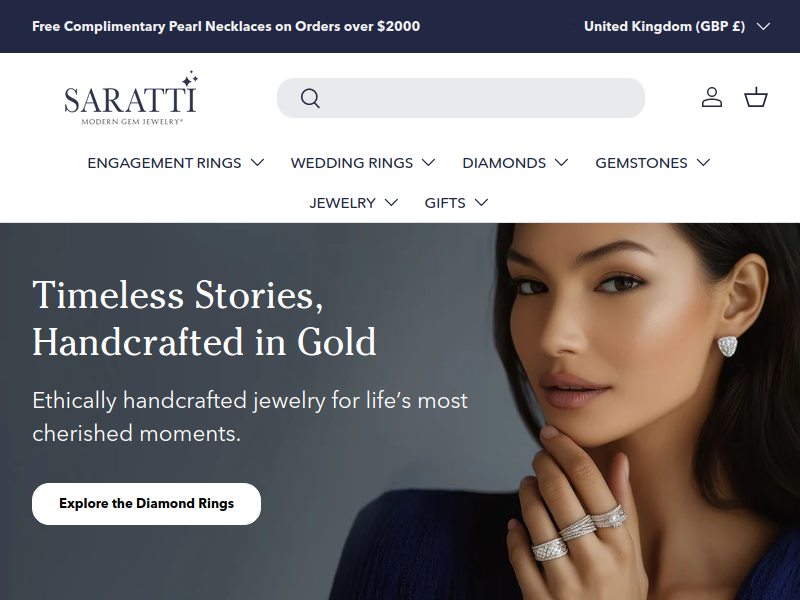
Task: Select the Gemstones menu item
Action: click(x=641, y=163)
